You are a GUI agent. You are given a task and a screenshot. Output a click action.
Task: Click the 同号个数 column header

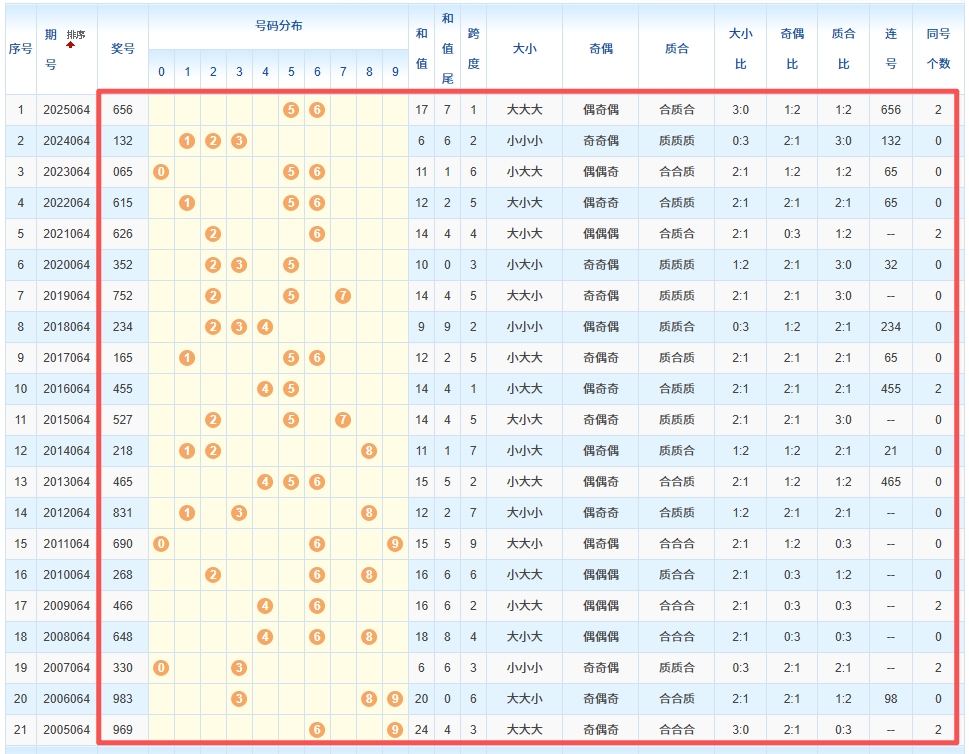938,49
